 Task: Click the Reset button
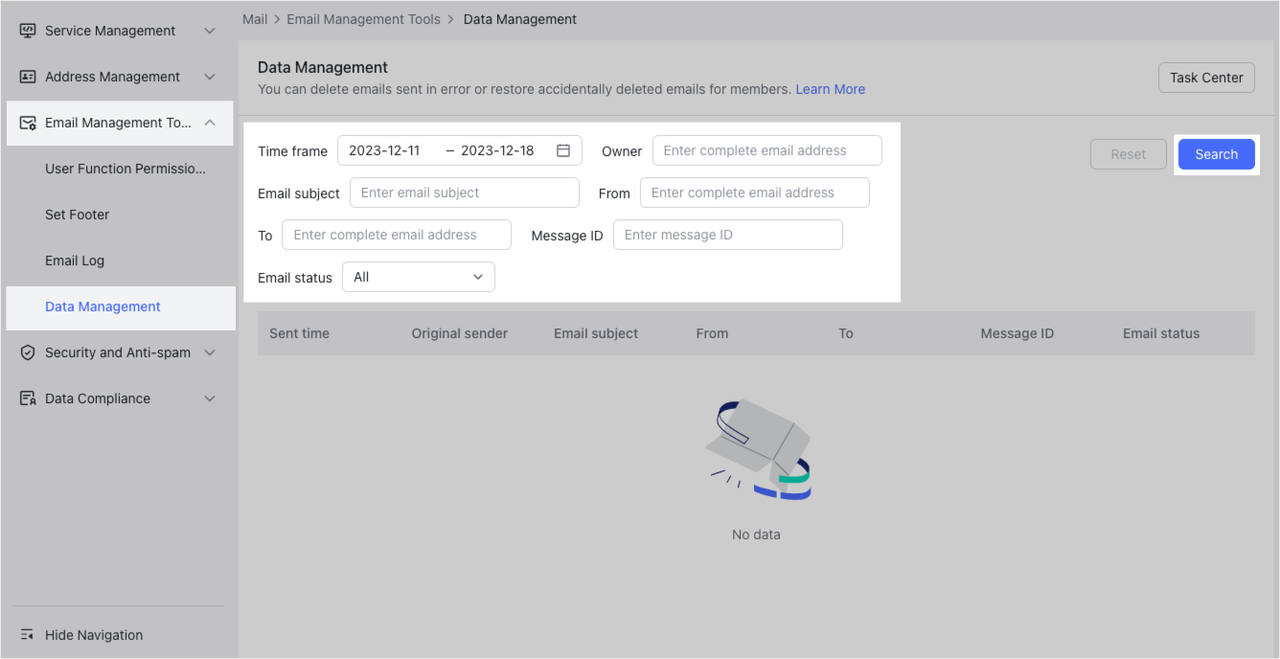[x=1128, y=154]
